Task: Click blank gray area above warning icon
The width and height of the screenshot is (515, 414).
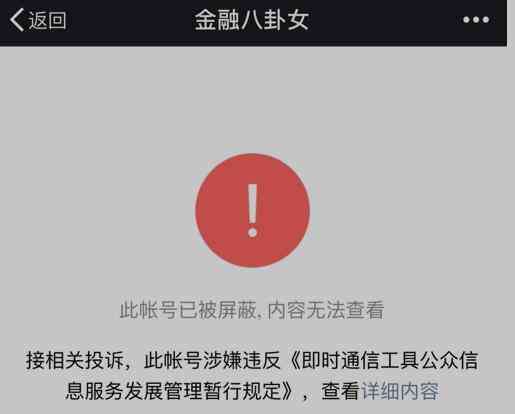Action: click(x=252, y=100)
